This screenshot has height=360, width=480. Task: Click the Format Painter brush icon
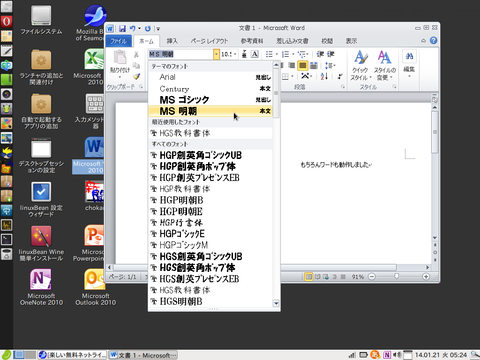click(136, 76)
